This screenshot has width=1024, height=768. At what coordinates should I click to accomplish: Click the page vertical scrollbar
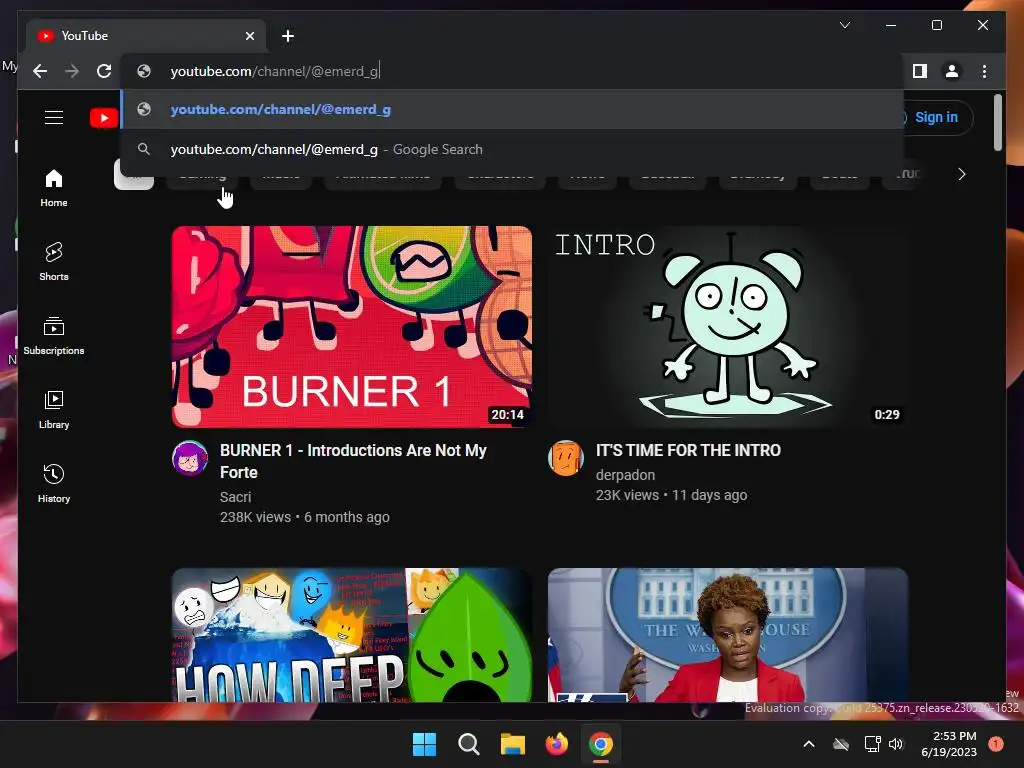click(x=997, y=123)
